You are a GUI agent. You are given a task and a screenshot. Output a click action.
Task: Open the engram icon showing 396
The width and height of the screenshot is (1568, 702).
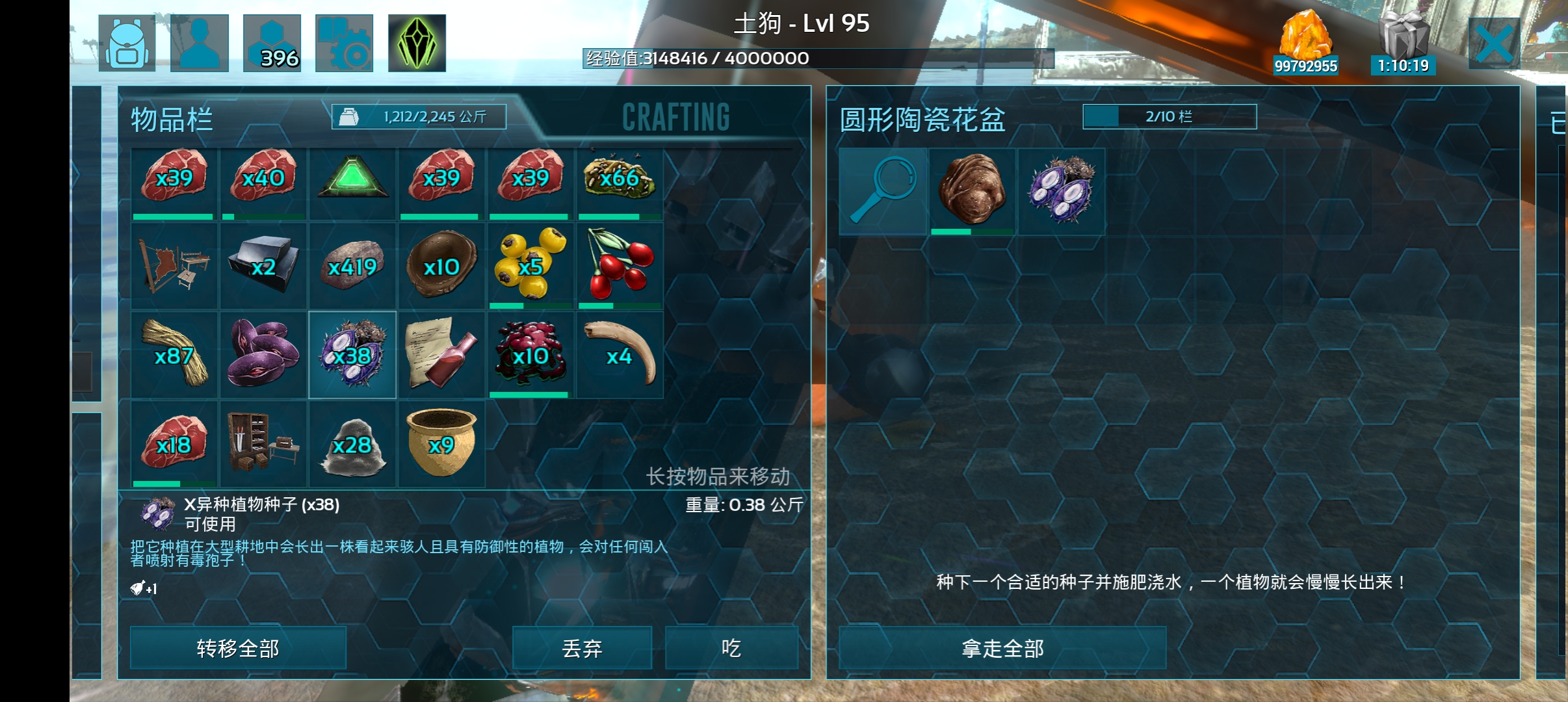coord(272,43)
